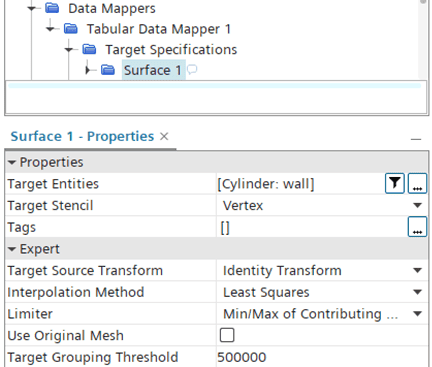
Task: Select the Tabular Data Mapper 1 label
Action: click(x=159, y=29)
